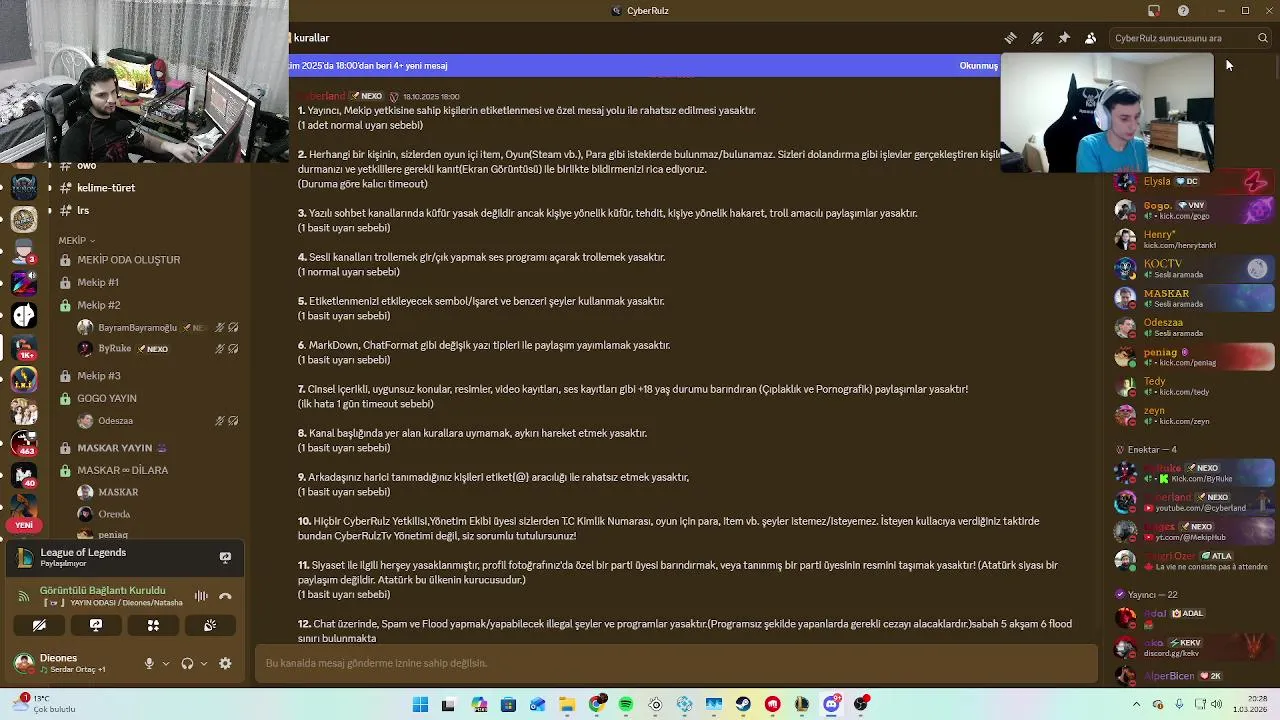Mute the microphone
1280x720 pixels.
click(x=149, y=663)
